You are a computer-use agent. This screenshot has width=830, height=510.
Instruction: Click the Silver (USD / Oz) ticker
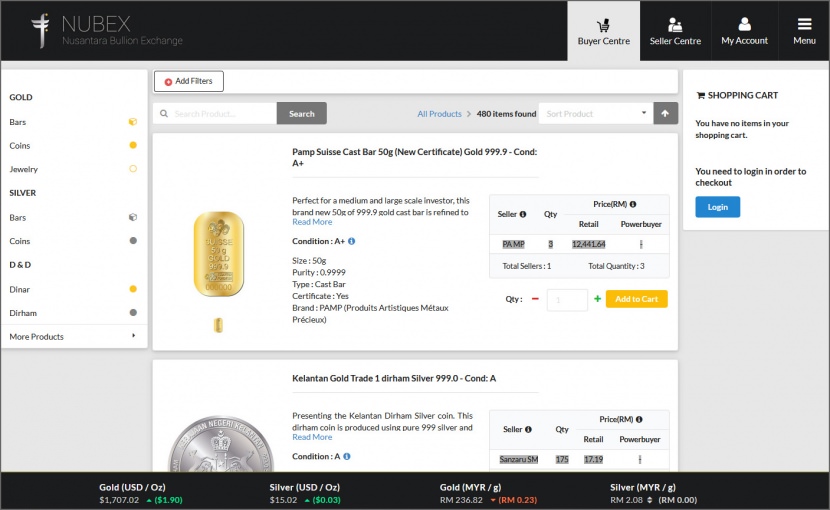[x=305, y=493]
